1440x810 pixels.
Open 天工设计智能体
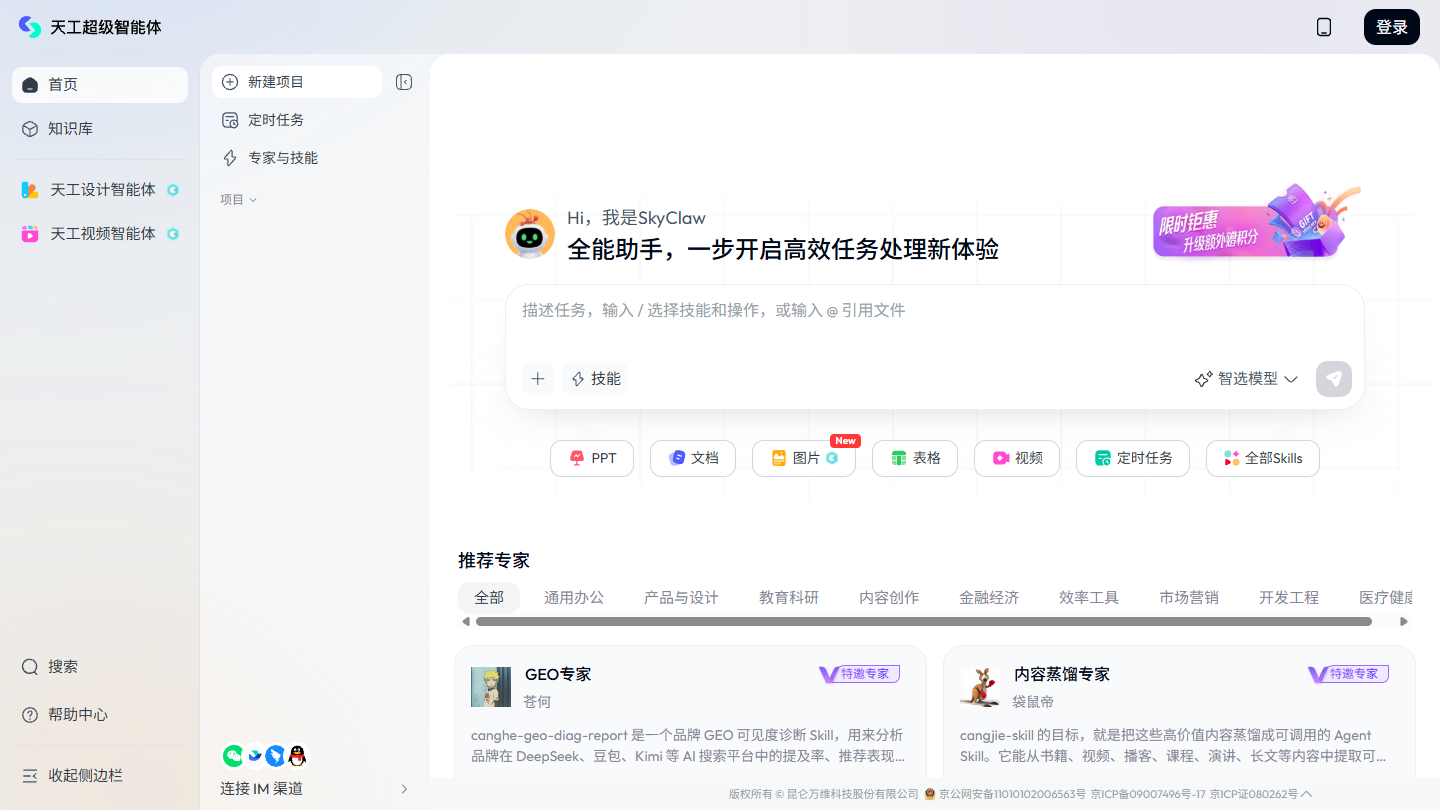(100, 190)
